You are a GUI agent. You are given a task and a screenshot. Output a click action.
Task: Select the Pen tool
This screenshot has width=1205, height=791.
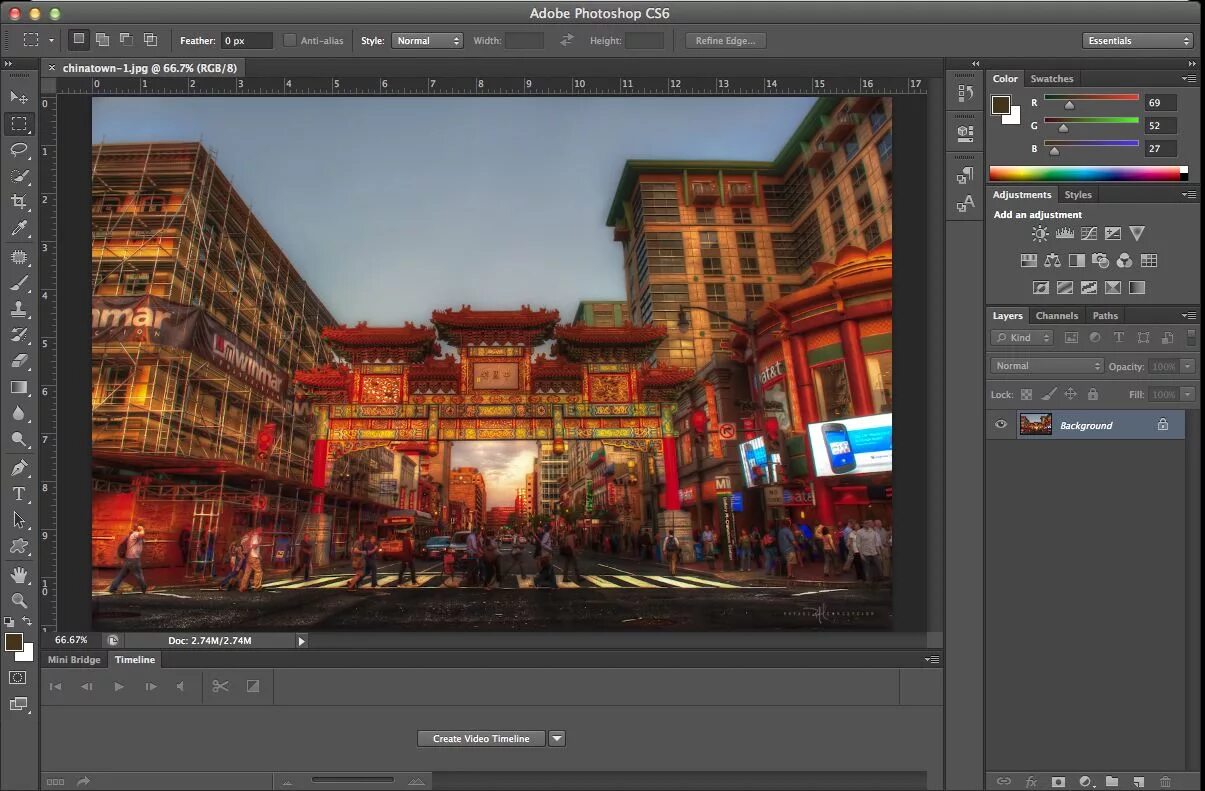coord(19,468)
